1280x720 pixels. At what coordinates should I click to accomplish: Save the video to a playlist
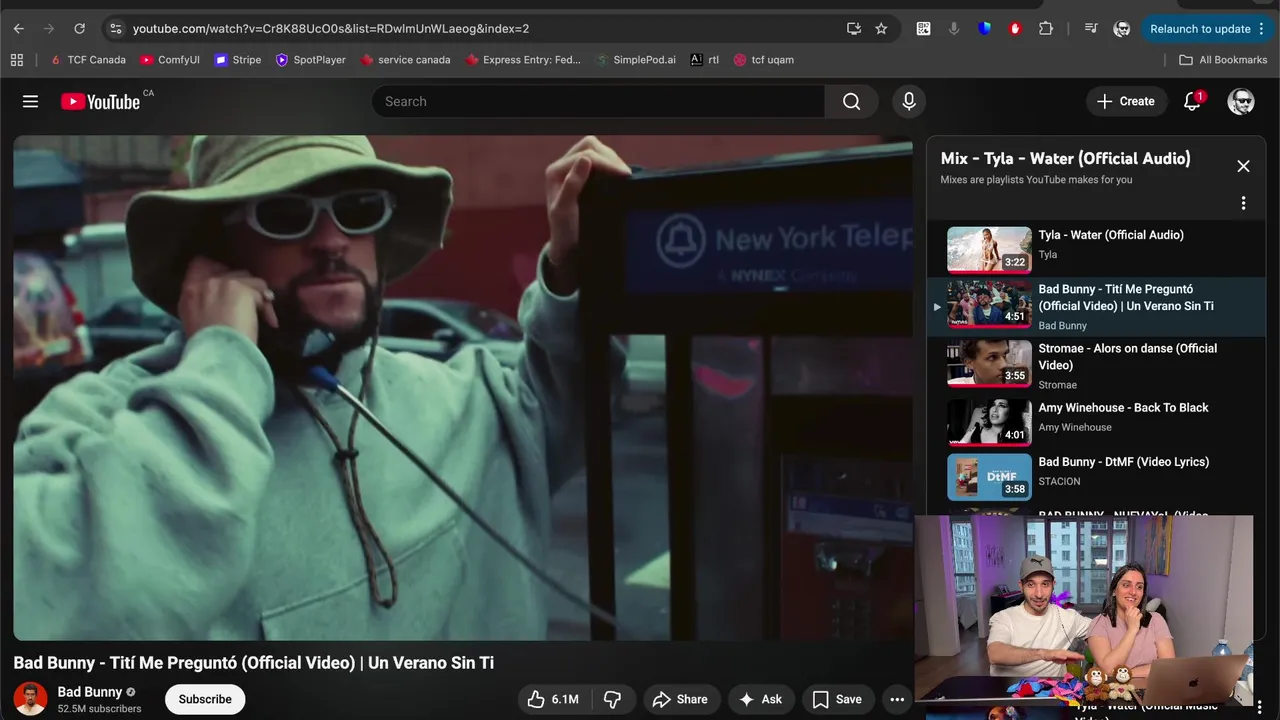coord(837,699)
